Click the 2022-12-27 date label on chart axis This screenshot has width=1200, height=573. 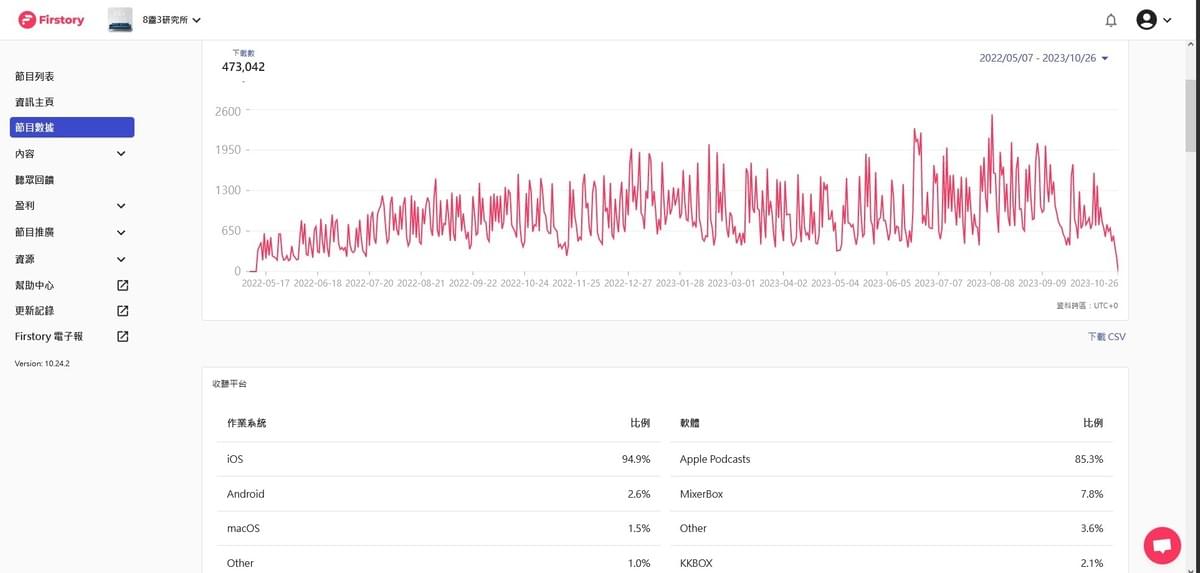point(628,283)
